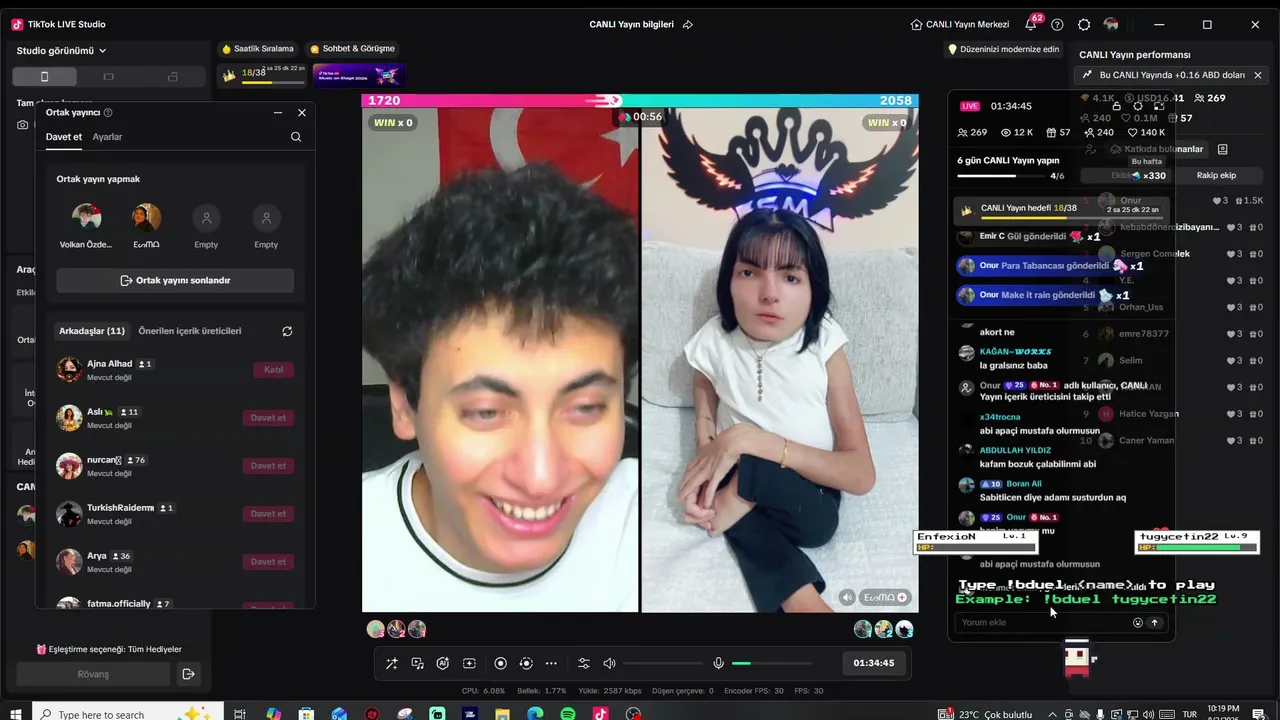
Task: Select co-host Volkan Özde... avatar
Action: [87, 217]
